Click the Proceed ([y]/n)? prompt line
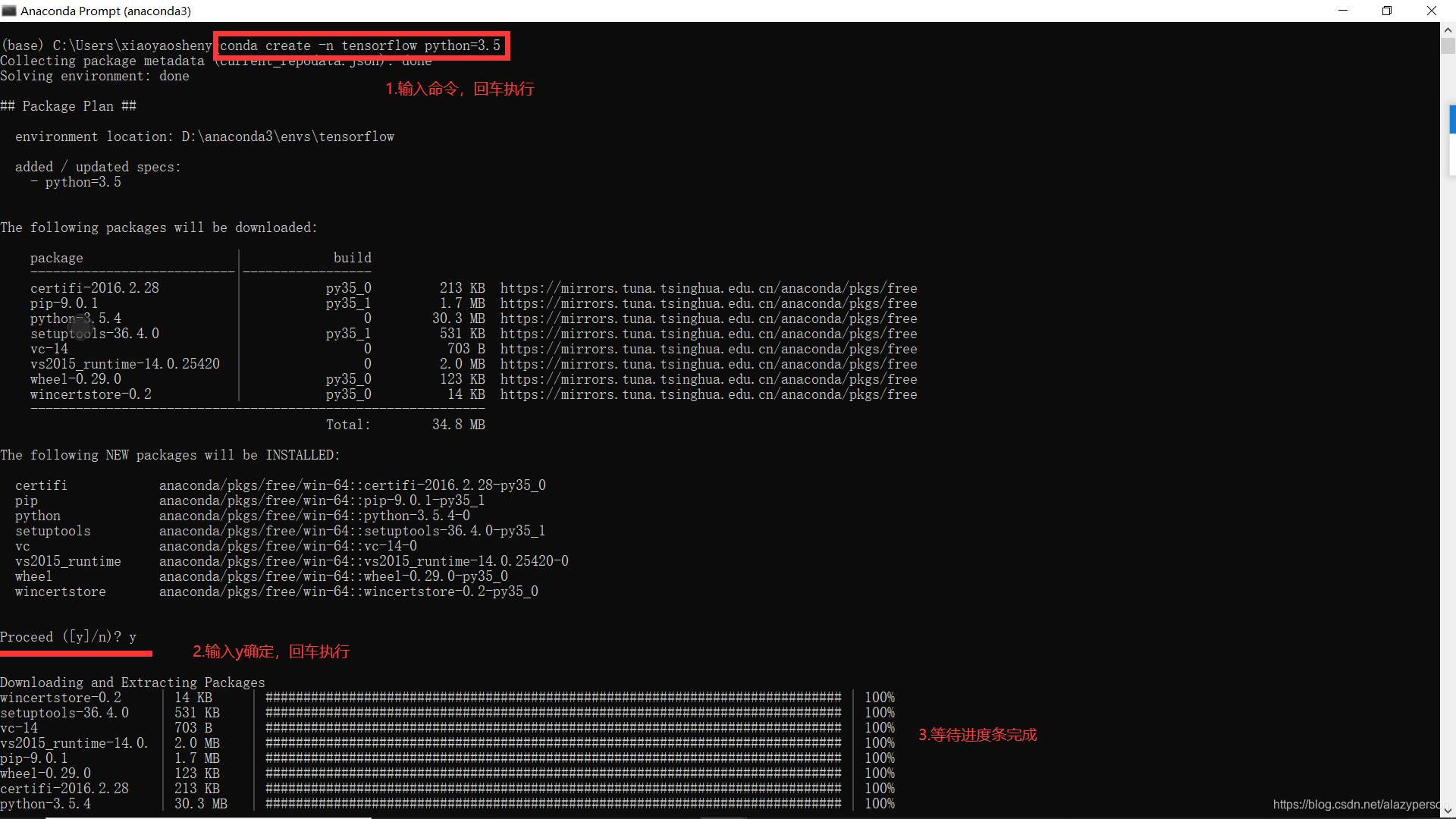Screen dimensions: 1456x819 (68, 637)
